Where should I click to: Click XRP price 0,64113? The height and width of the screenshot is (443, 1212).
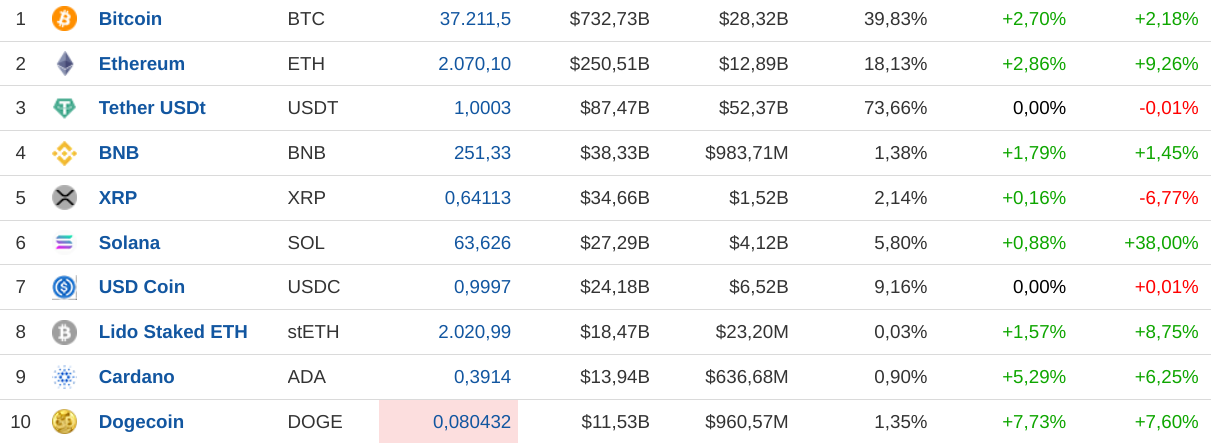(477, 198)
